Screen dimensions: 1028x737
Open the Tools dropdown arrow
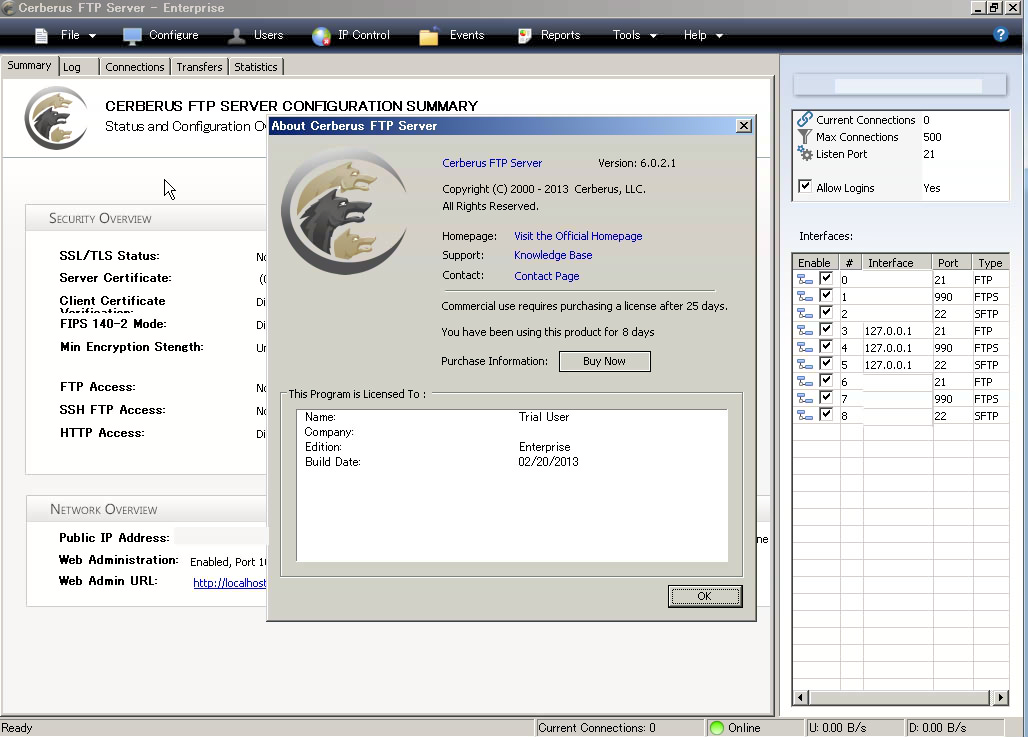[x=653, y=36]
